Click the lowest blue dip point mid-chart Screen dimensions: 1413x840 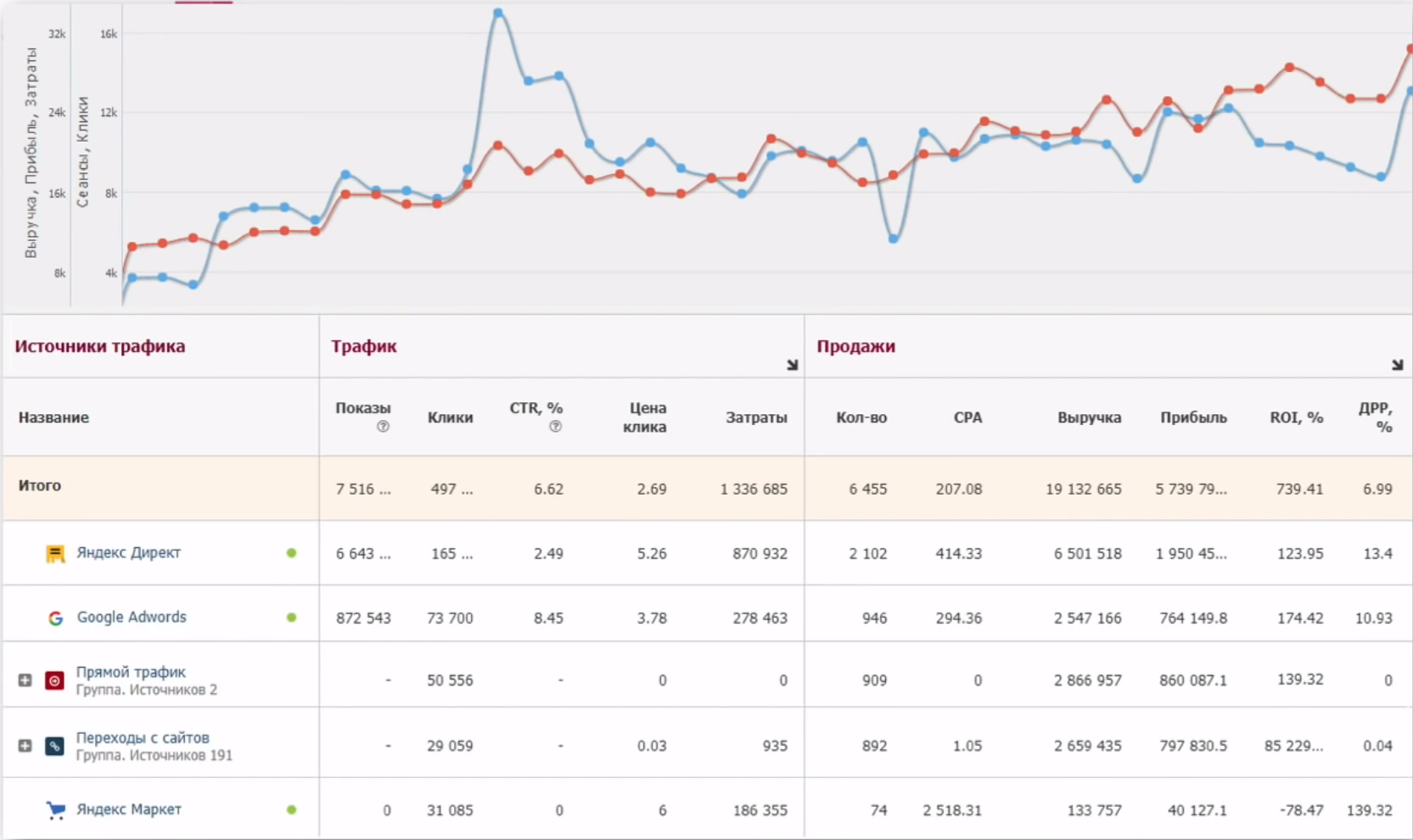894,239
